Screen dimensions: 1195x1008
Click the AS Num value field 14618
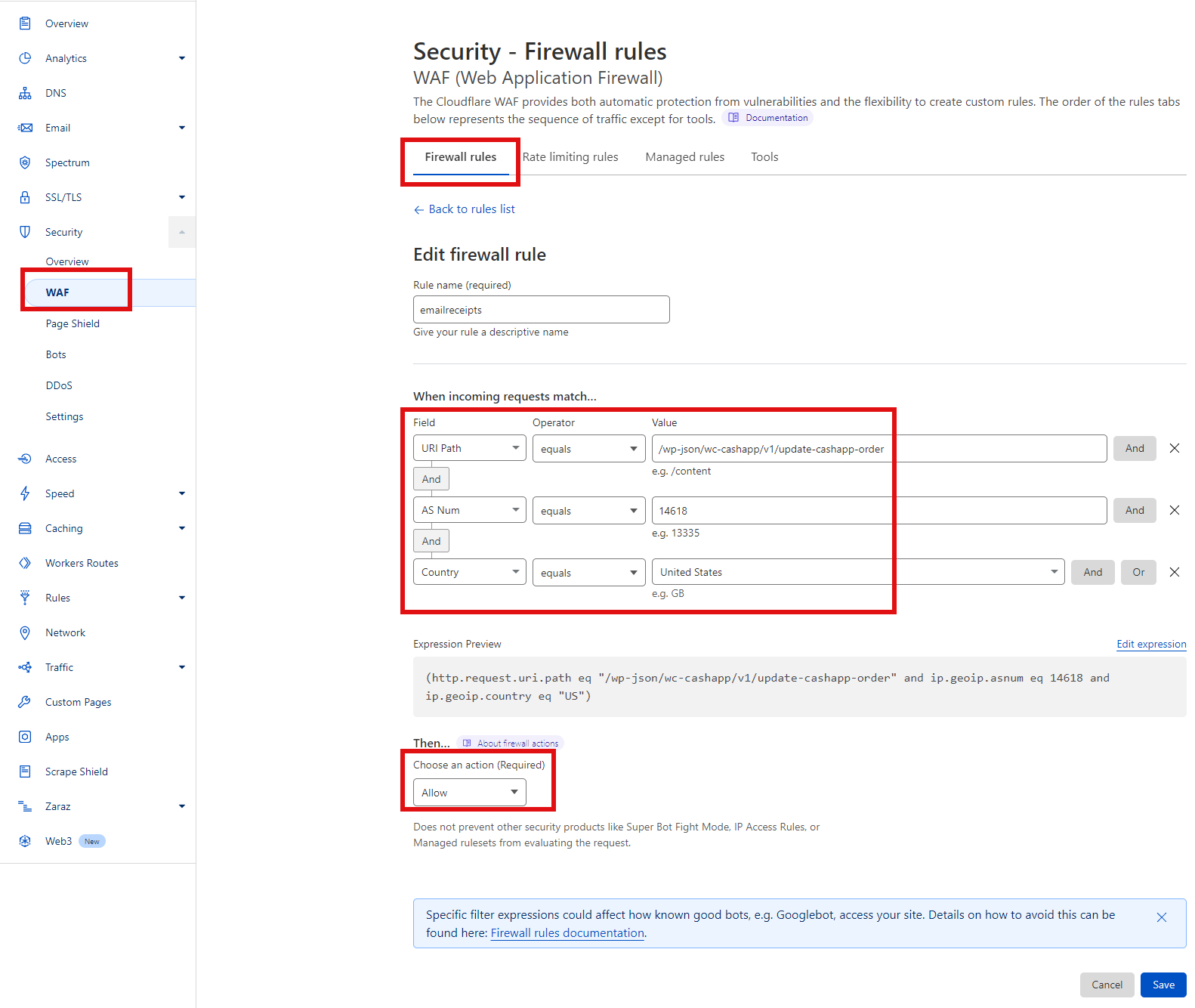pos(879,510)
